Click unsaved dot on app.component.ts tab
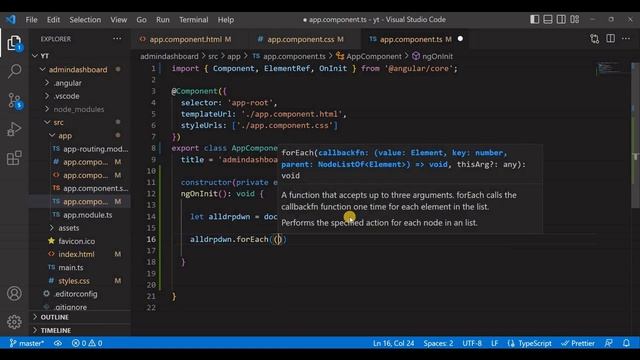Image resolution: width=640 pixels, height=360 pixels. [460, 39]
